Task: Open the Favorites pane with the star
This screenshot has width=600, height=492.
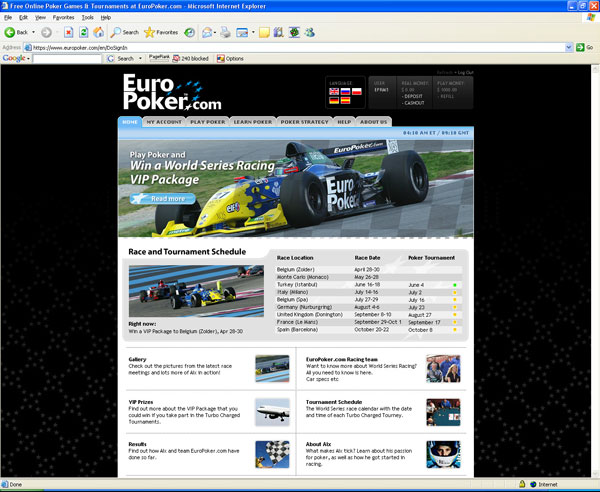Action: [x=161, y=33]
